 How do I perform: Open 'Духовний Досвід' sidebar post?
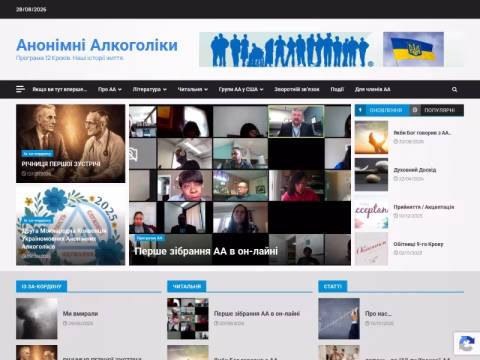pos(415,170)
